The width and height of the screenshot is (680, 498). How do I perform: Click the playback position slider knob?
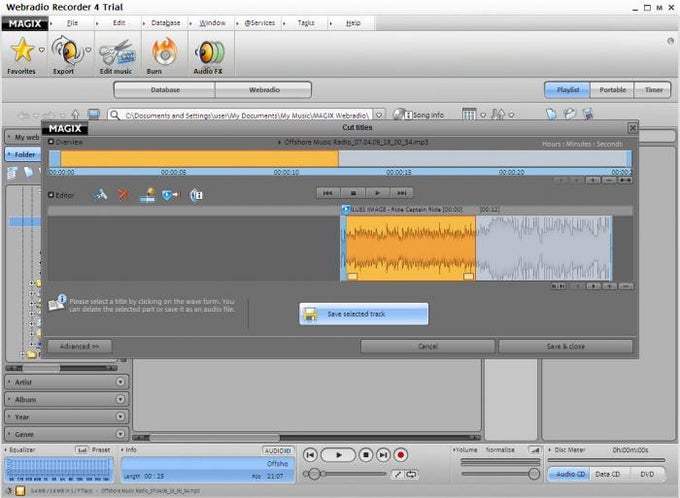[314, 474]
